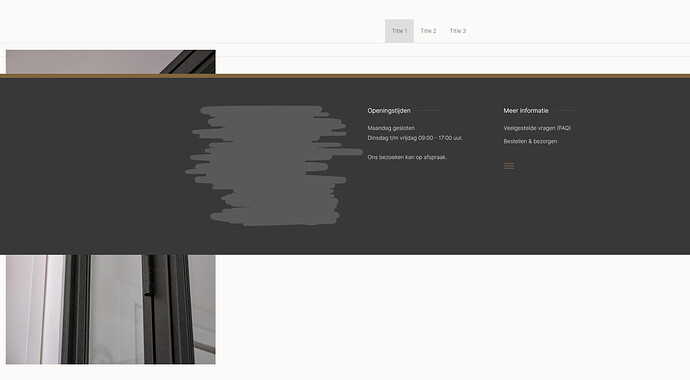Select the Title 1 tab

399,31
